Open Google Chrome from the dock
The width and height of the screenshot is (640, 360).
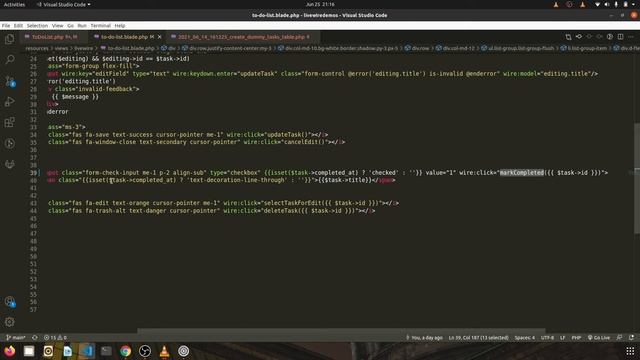point(125,351)
